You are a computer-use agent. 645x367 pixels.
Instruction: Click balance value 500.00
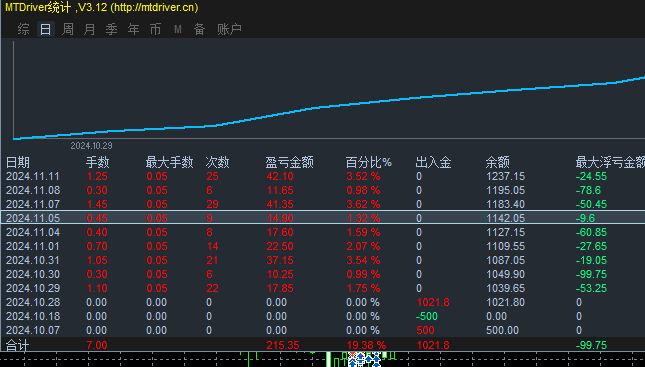pyautogui.click(x=502, y=330)
